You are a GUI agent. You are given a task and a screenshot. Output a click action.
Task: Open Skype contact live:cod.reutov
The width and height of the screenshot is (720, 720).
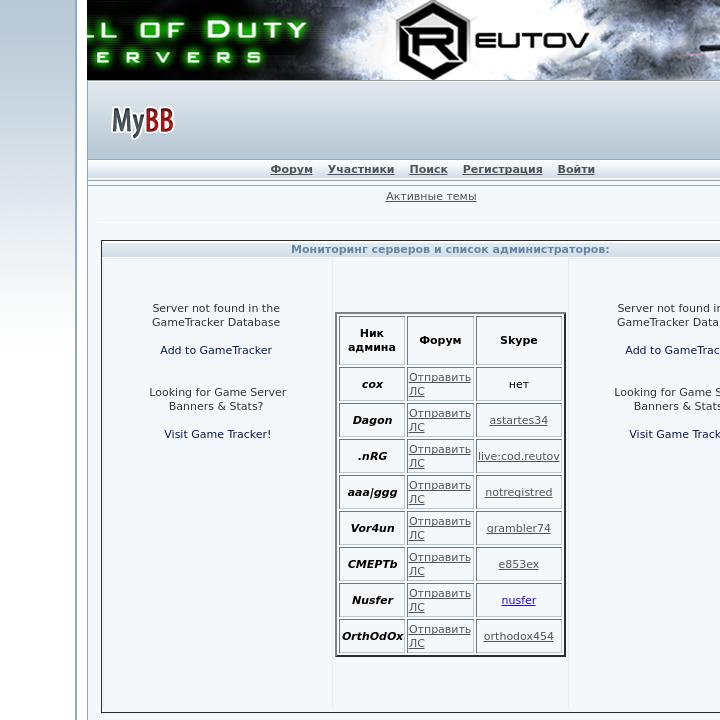[518, 456]
